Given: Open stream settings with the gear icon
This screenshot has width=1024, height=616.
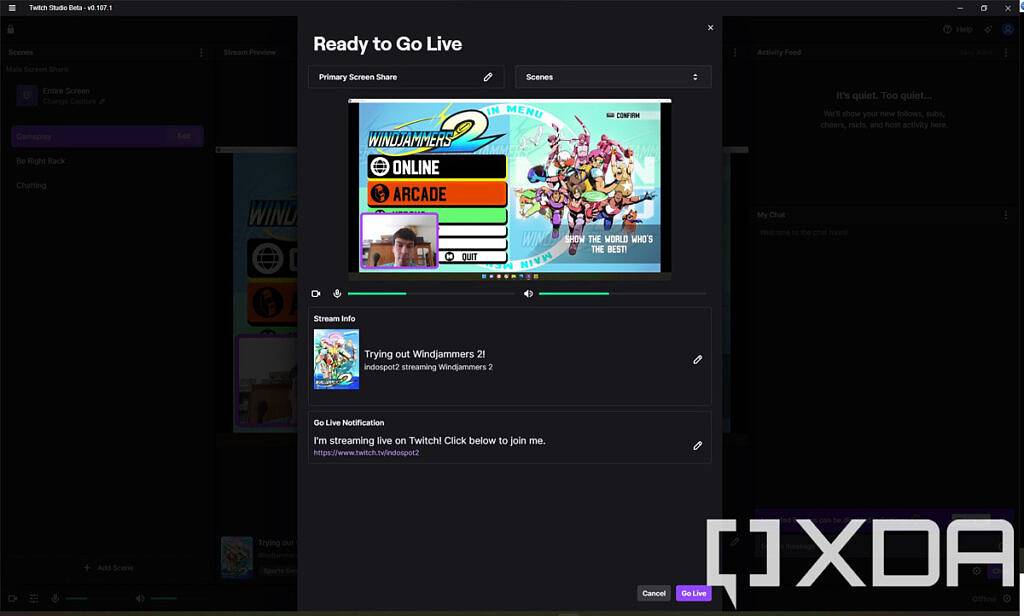Looking at the screenshot, I should click(986, 29).
